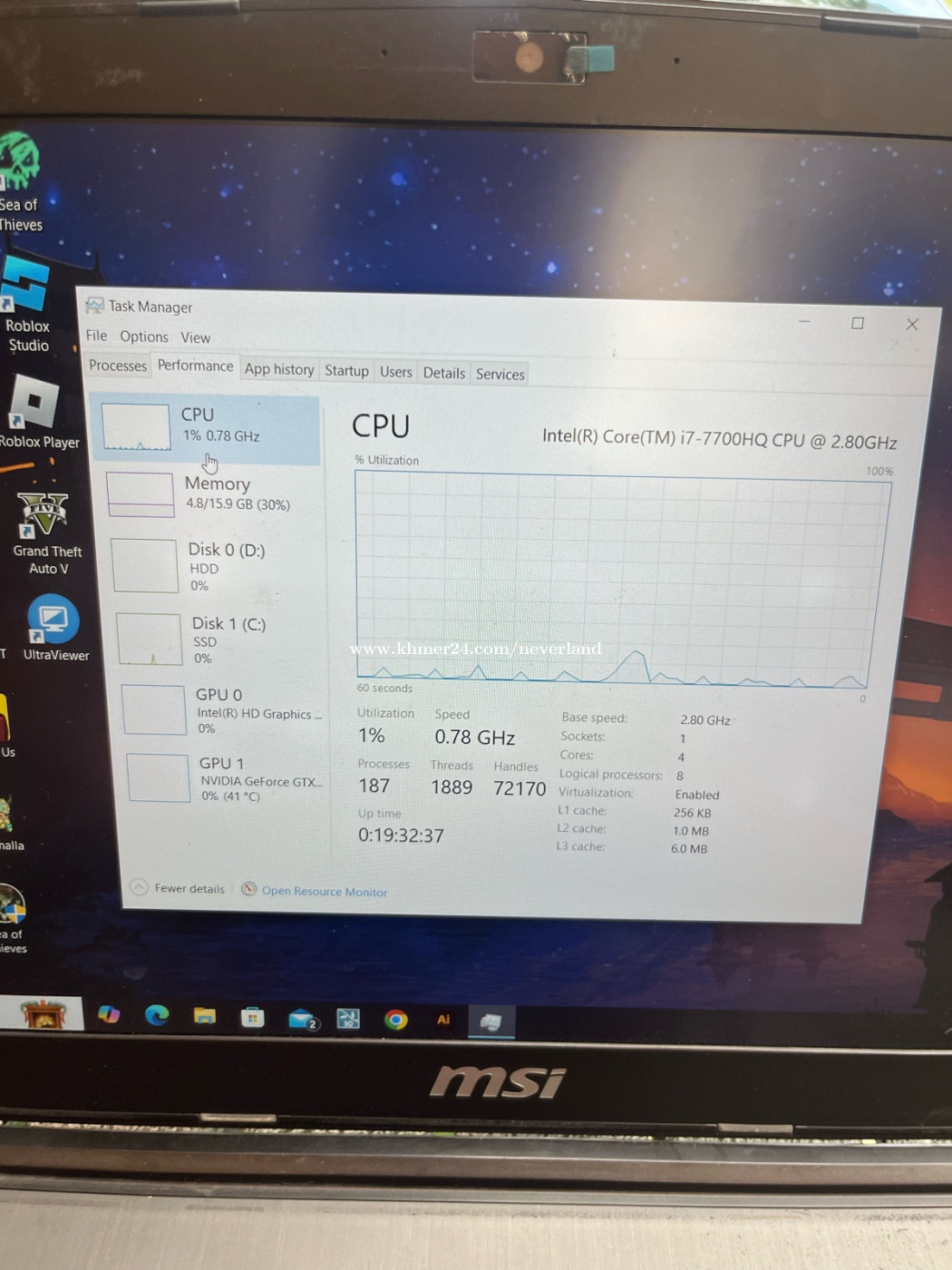
Task: Open Mail app with 2 unread badge
Action: click(x=302, y=1020)
